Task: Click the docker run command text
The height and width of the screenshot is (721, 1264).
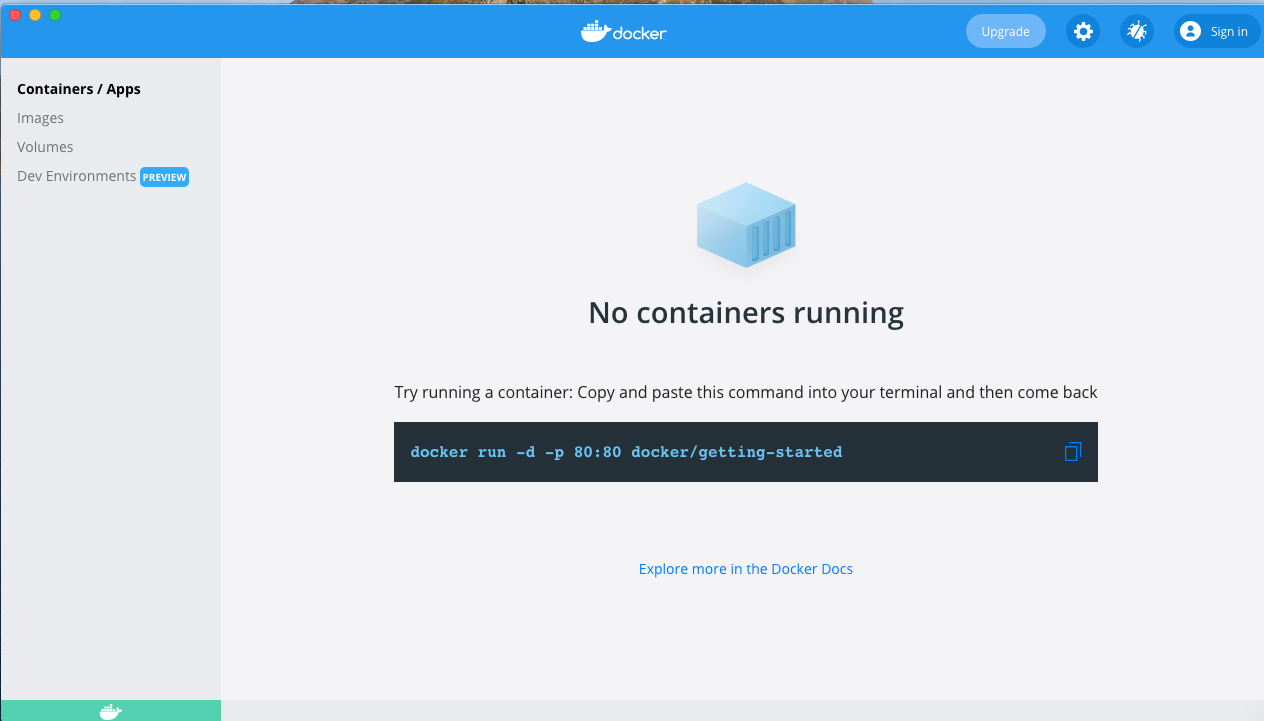Action: (626, 452)
